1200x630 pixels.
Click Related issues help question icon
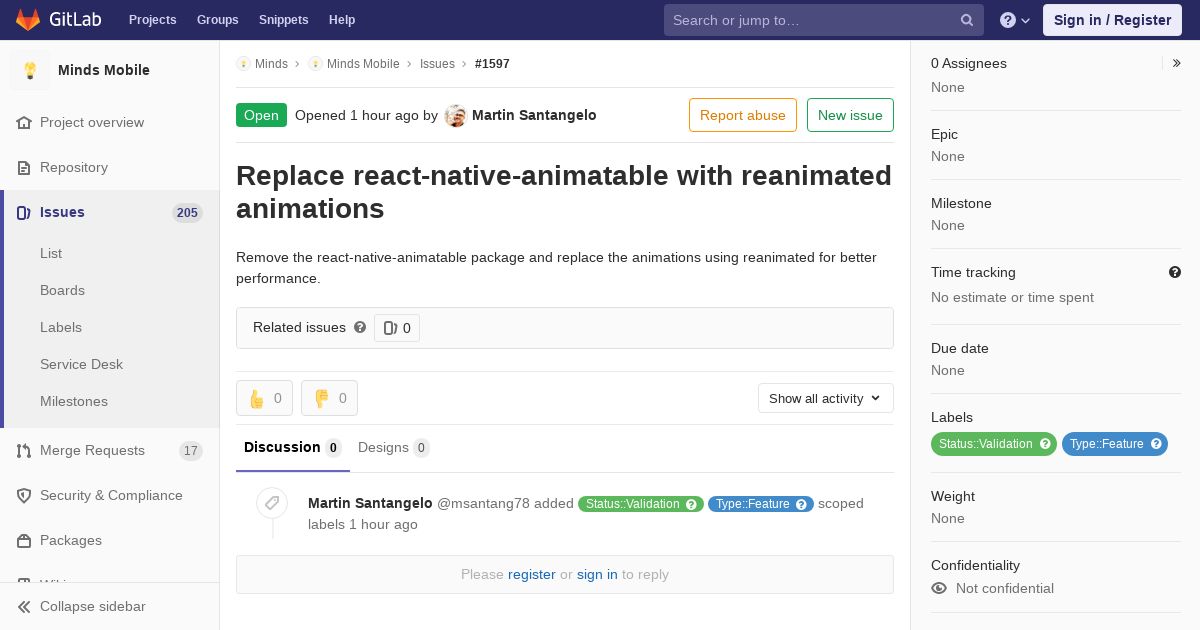pyautogui.click(x=360, y=327)
